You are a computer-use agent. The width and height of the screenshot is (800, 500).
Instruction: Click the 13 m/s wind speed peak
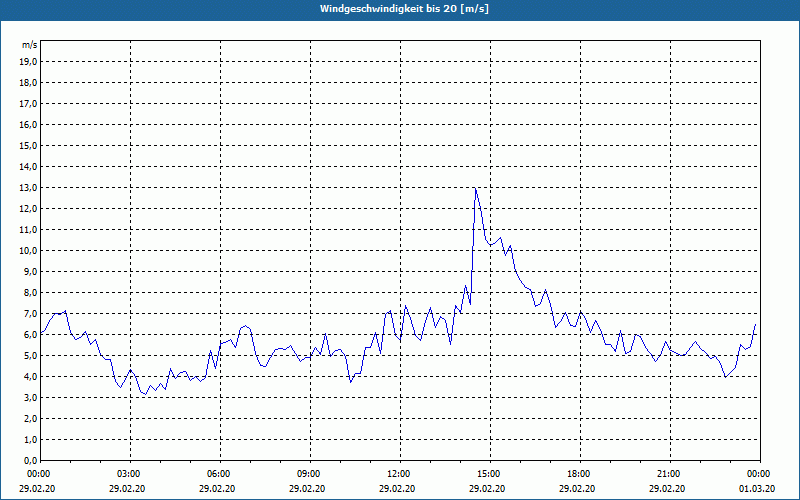click(x=476, y=188)
